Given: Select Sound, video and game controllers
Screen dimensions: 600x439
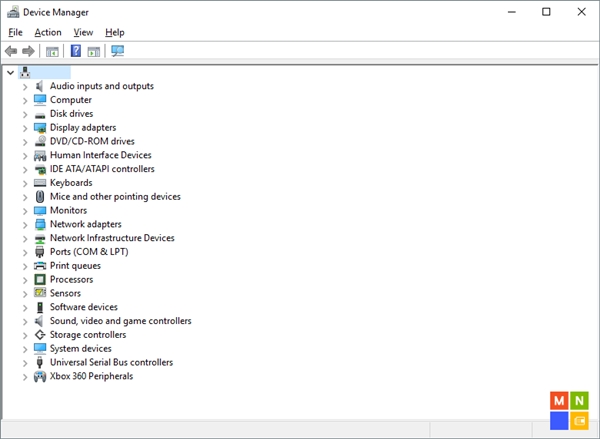Looking at the screenshot, I should click(120, 321).
